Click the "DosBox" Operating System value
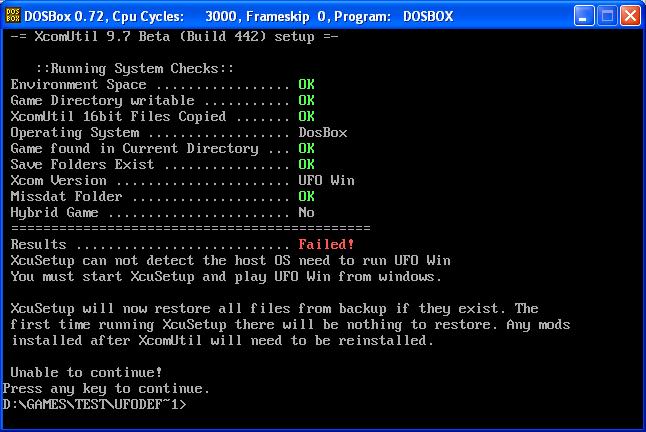 pyautogui.click(x=323, y=133)
